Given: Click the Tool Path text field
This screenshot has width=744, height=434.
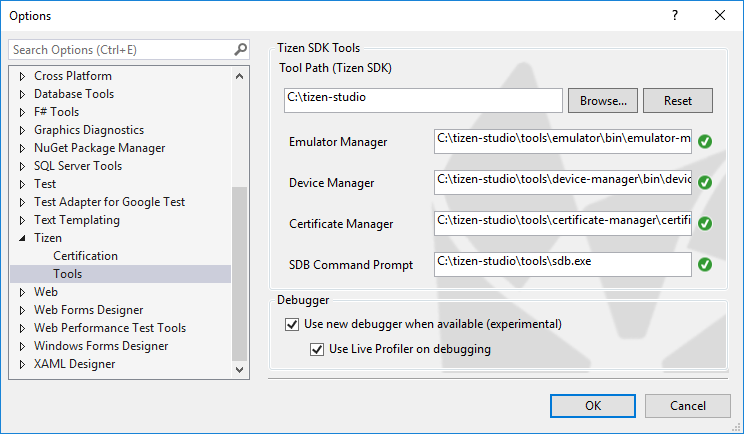Looking at the screenshot, I should [422, 100].
